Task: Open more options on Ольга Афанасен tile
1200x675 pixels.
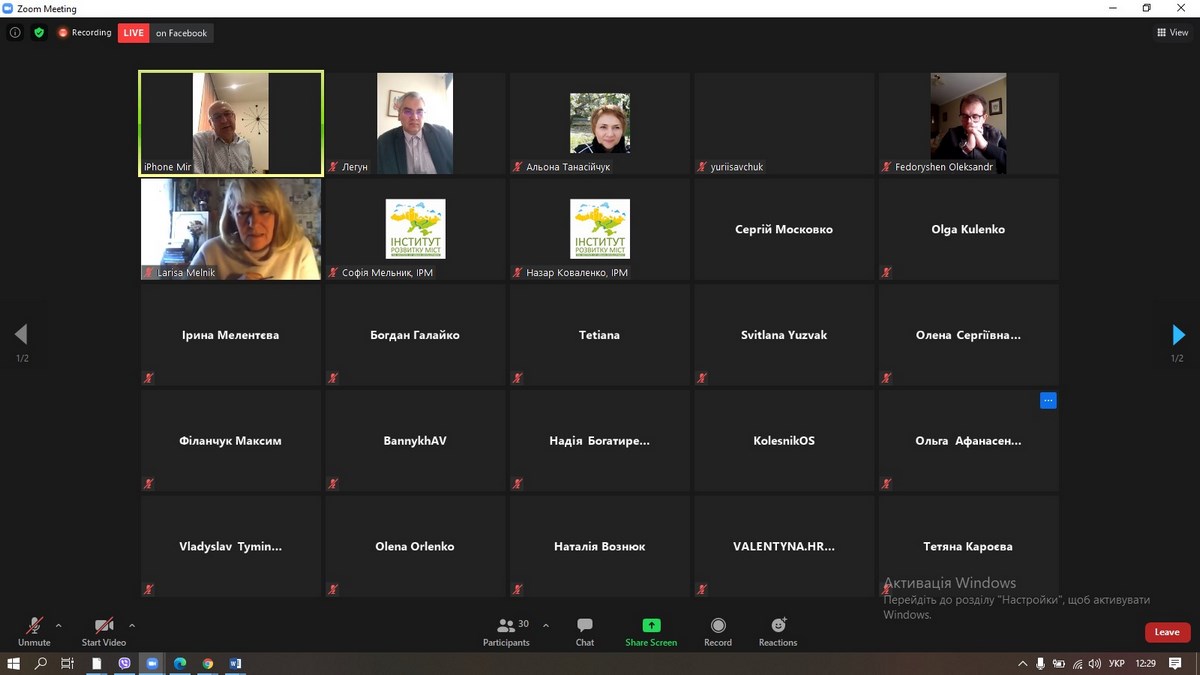Action: pyautogui.click(x=1048, y=401)
